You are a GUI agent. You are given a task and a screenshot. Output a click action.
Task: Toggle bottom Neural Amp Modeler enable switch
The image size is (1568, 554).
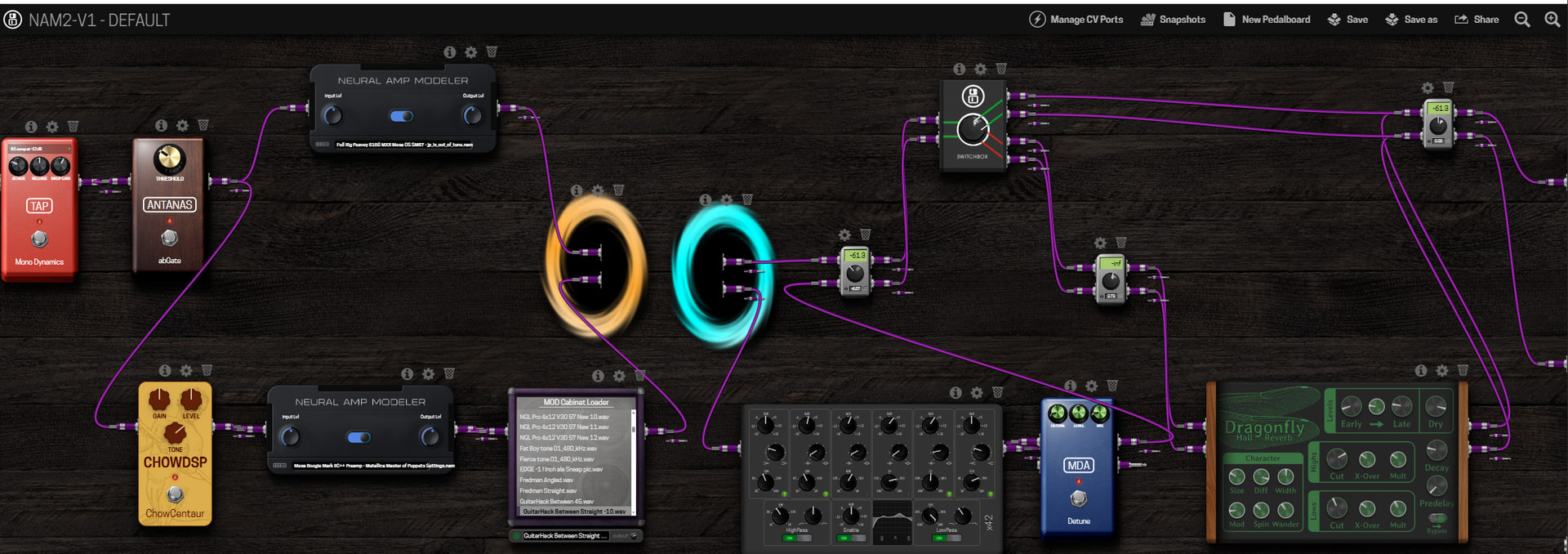click(359, 437)
